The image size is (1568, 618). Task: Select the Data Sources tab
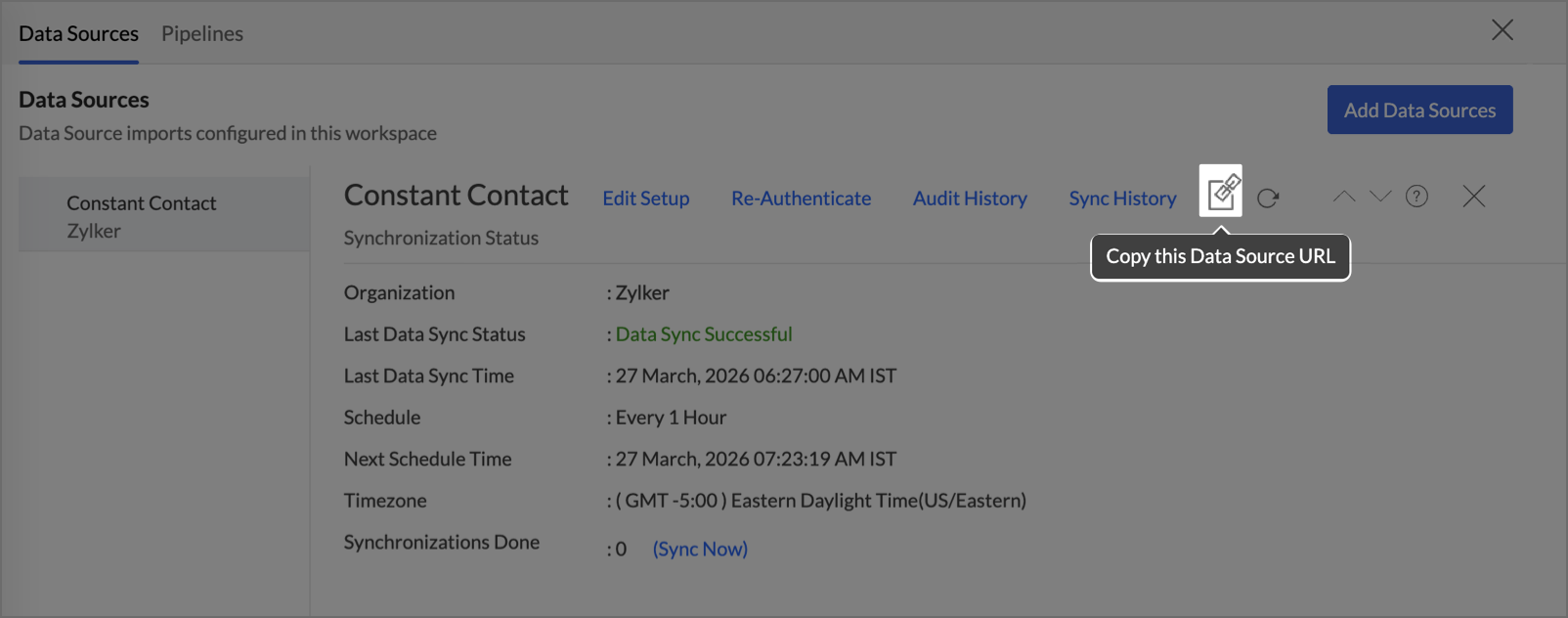[x=78, y=33]
